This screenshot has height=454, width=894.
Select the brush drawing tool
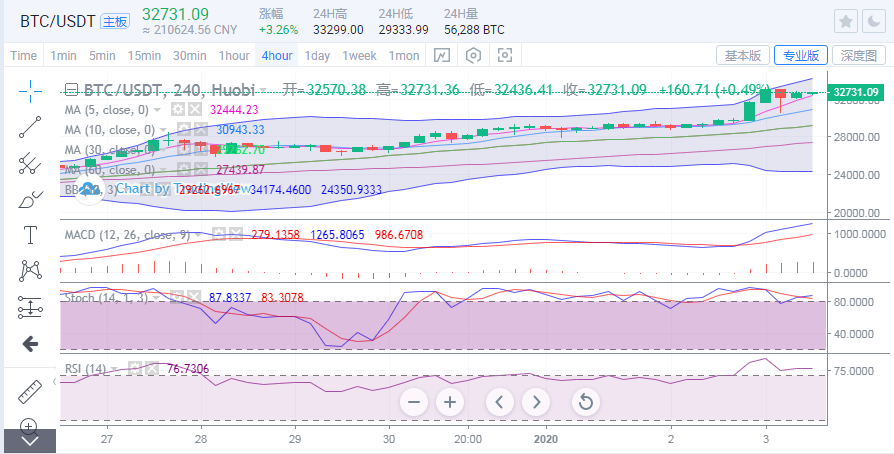point(30,199)
